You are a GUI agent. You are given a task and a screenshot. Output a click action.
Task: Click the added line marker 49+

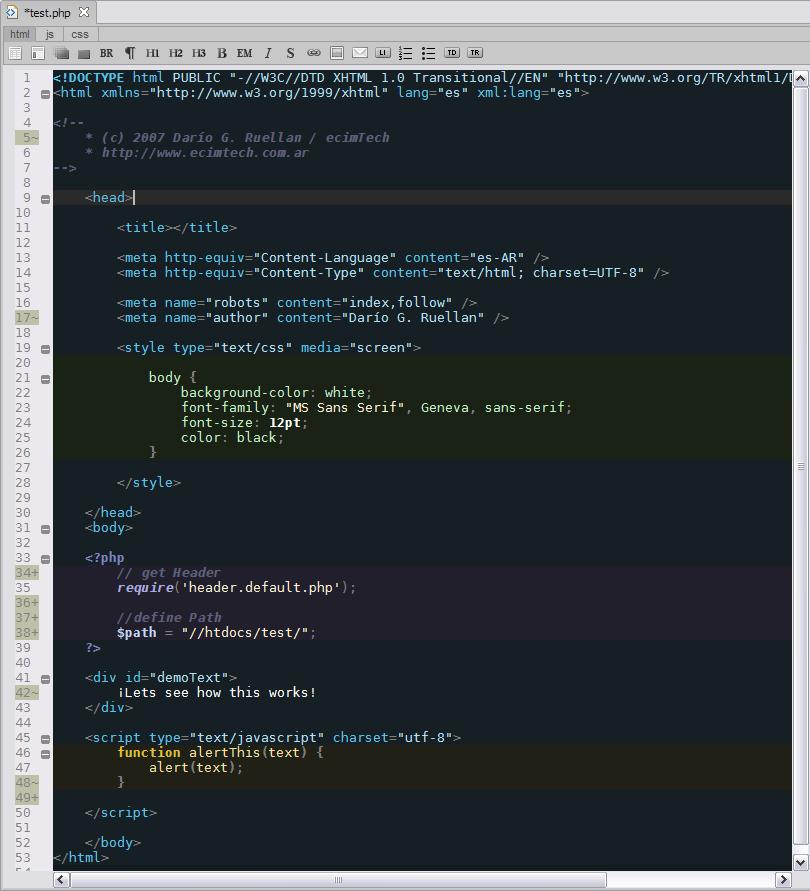(27, 798)
